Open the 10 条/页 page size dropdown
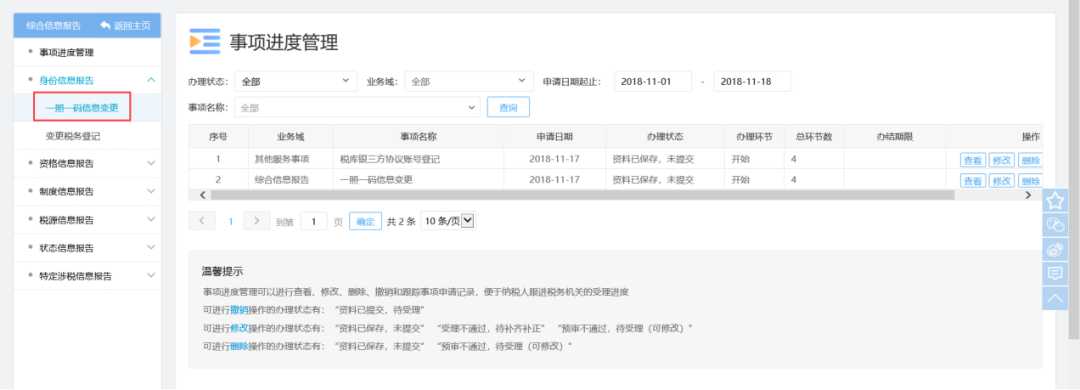Screen dimensions: 1080x390 click(448, 221)
